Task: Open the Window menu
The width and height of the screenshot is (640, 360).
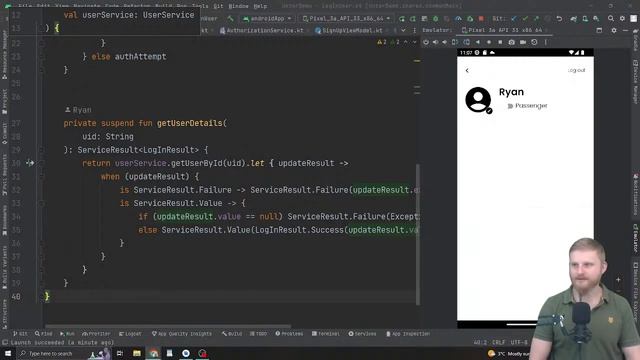Action: point(238,6)
